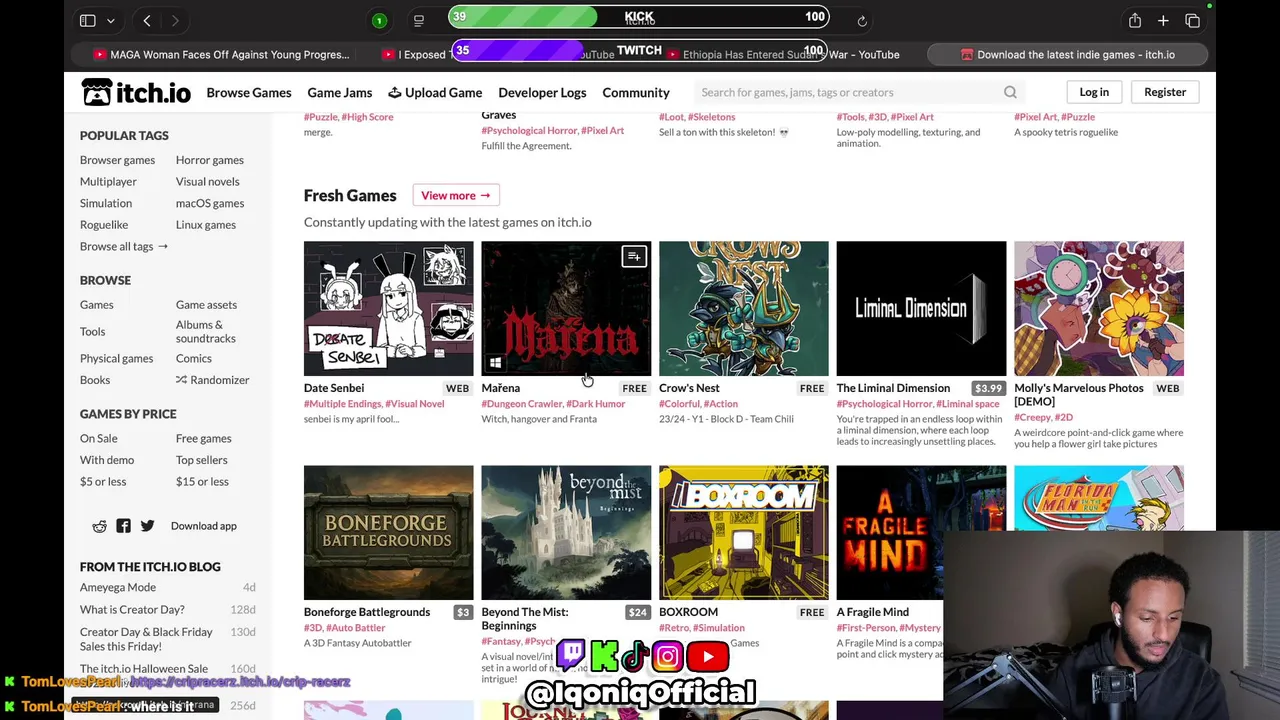The image size is (1280, 720).
Task: Click the A Fragile Mind title
Action: tap(872, 612)
